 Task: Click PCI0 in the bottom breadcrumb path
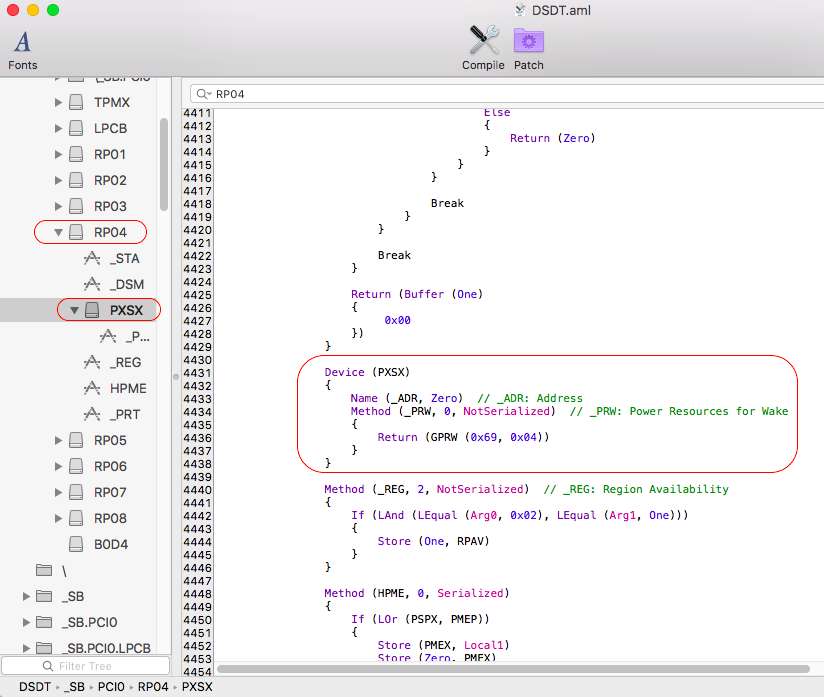click(112, 687)
